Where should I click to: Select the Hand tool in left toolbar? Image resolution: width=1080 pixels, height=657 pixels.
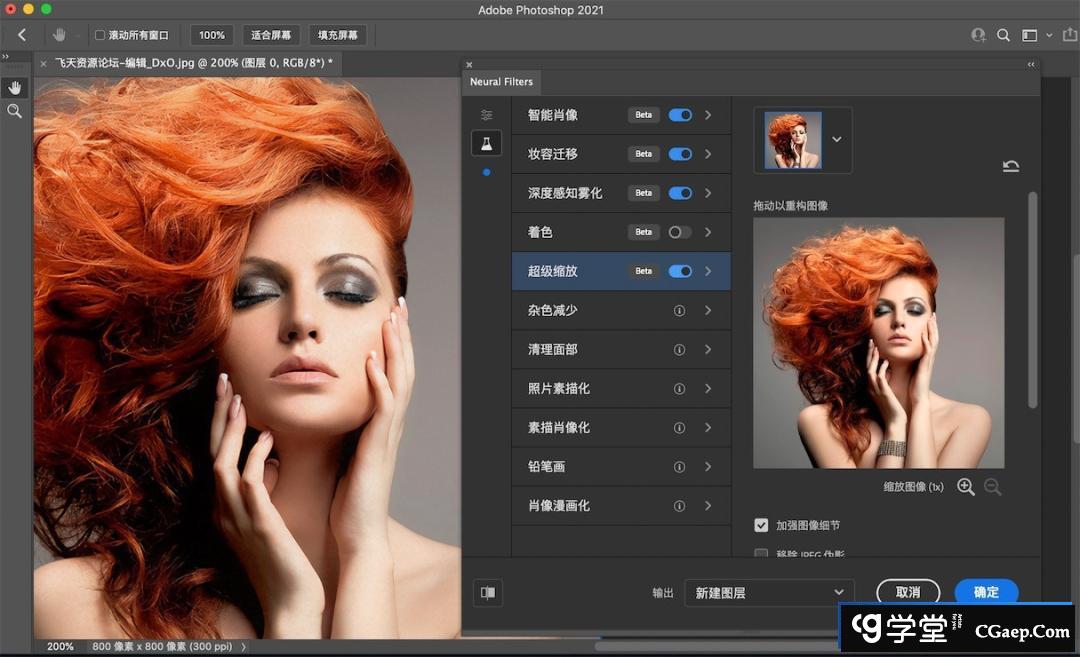point(15,88)
